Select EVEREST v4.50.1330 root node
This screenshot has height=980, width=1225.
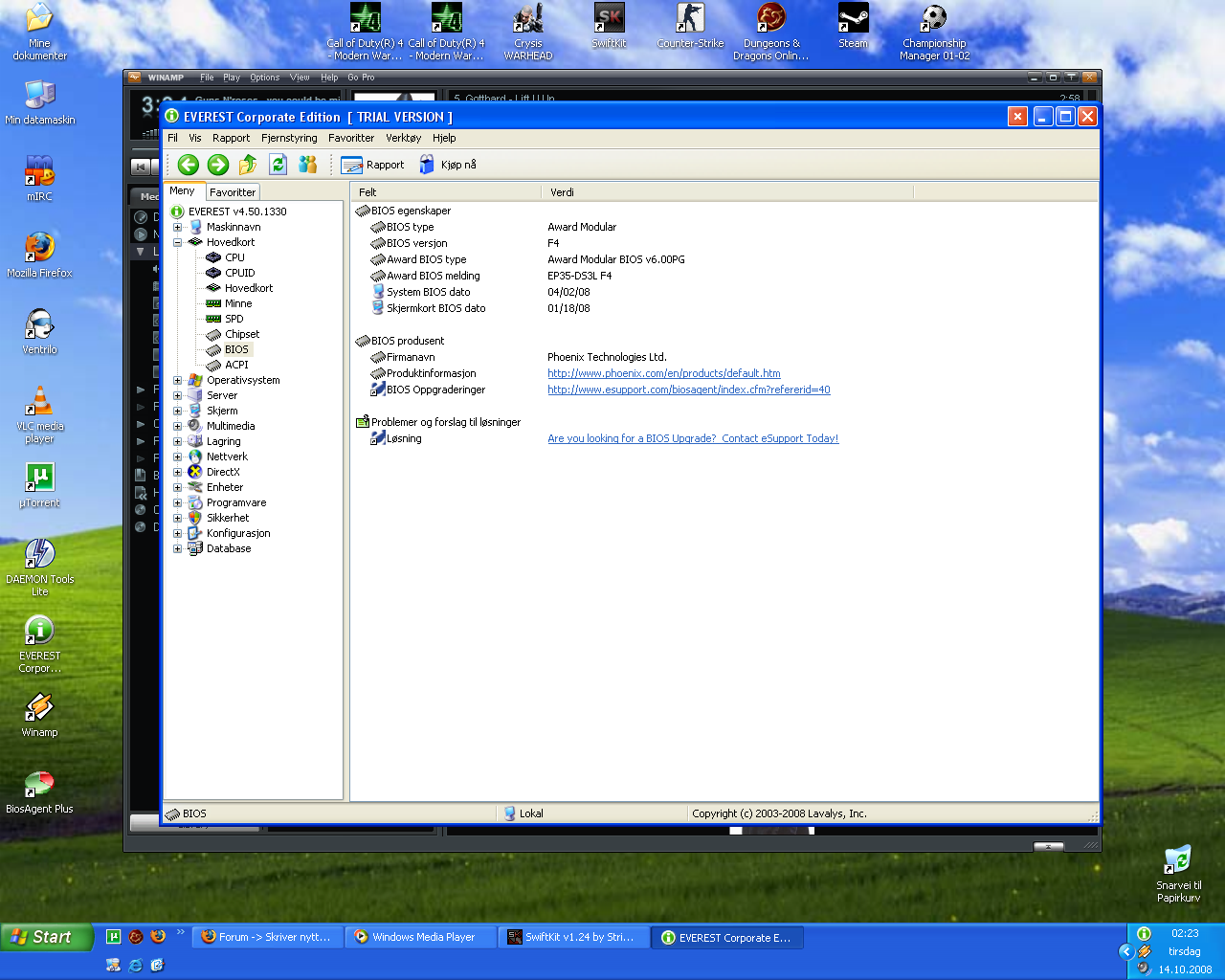pyautogui.click(x=237, y=212)
